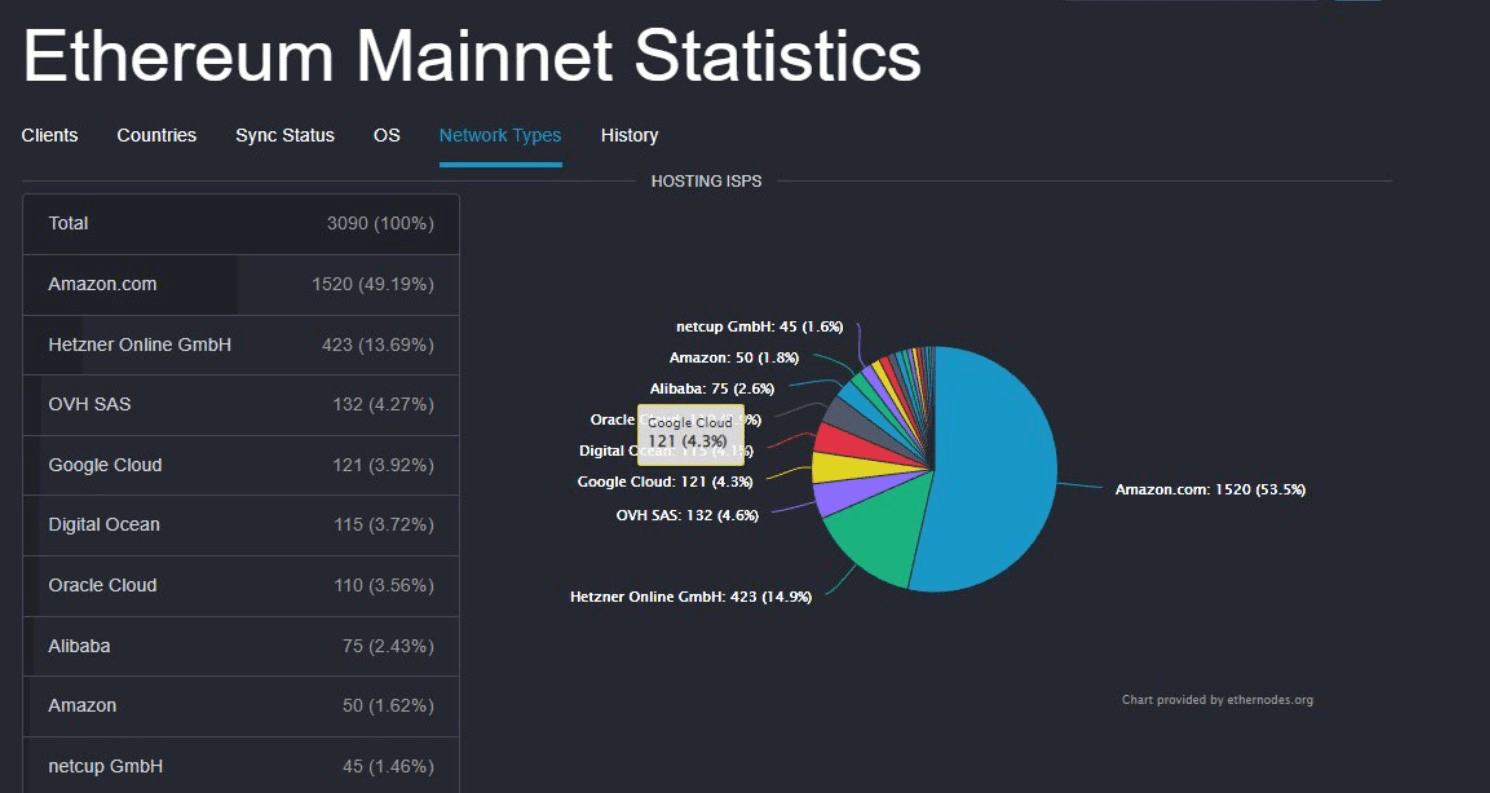Click the Amazon: 50 (1.8%) chart label
1490x793 pixels.
tap(734, 358)
